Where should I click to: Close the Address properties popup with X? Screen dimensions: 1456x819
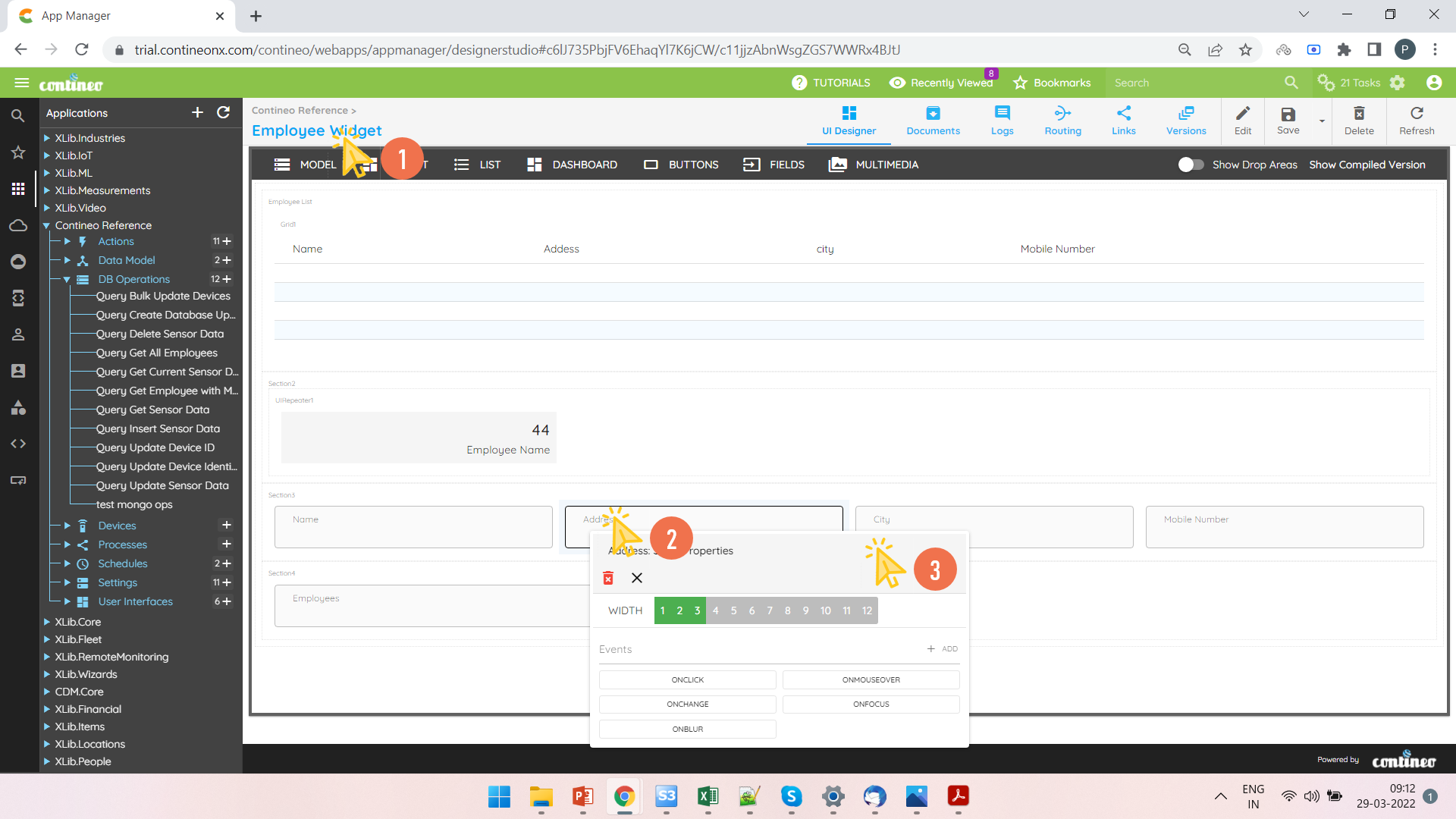pyautogui.click(x=637, y=578)
